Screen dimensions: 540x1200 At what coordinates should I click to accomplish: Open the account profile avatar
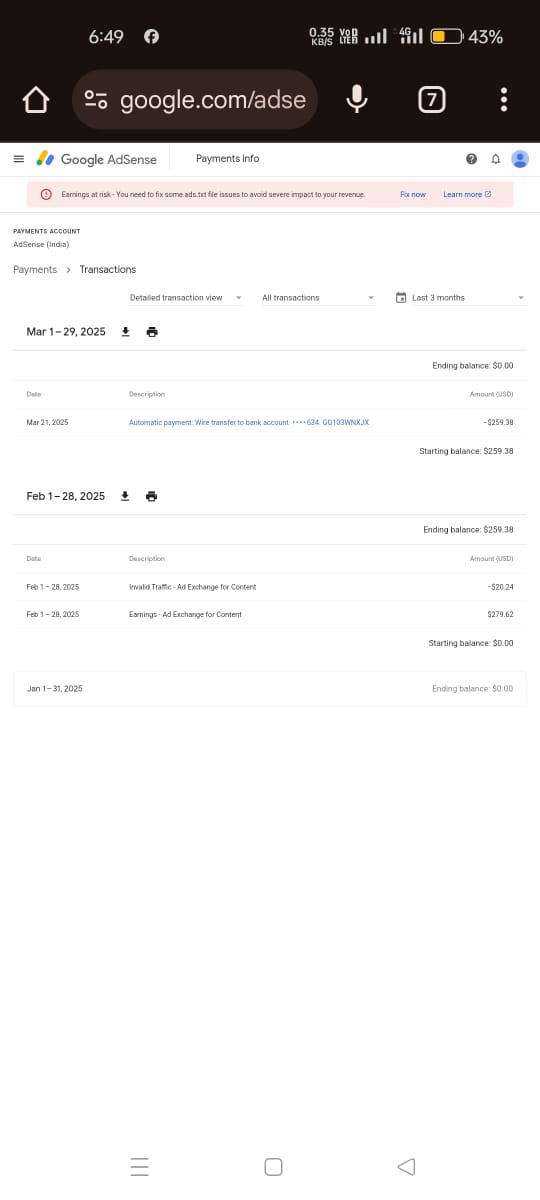(519, 159)
